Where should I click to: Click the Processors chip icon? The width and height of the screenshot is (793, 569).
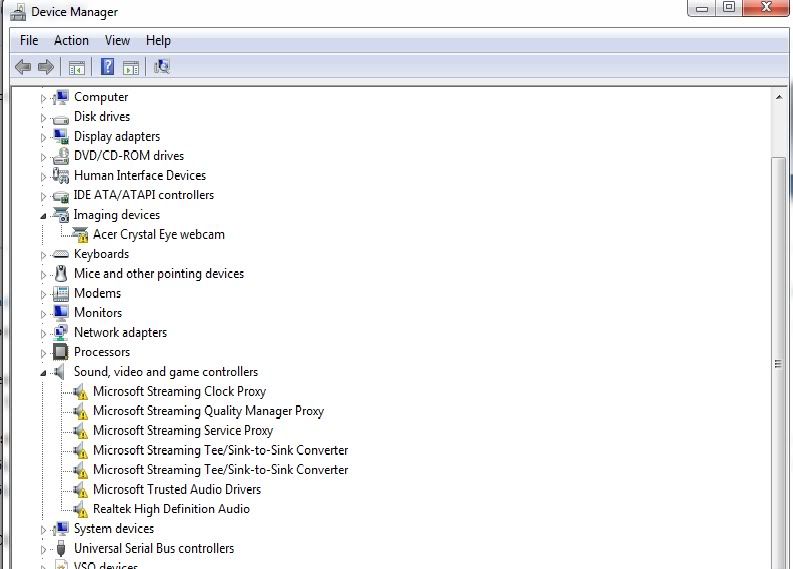pyautogui.click(x=61, y=352)
